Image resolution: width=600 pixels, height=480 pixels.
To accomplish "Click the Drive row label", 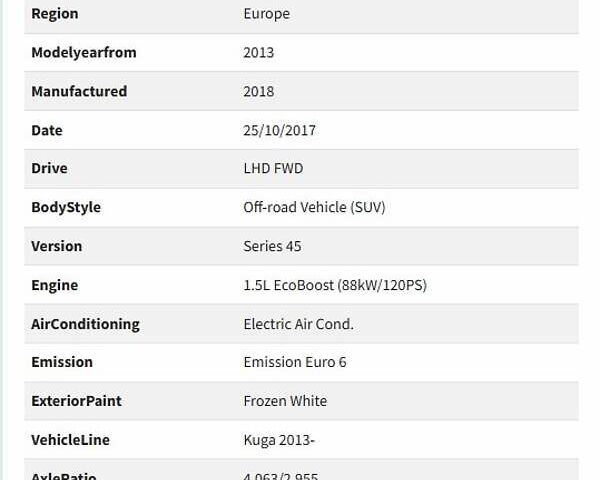I will point(49,168).
